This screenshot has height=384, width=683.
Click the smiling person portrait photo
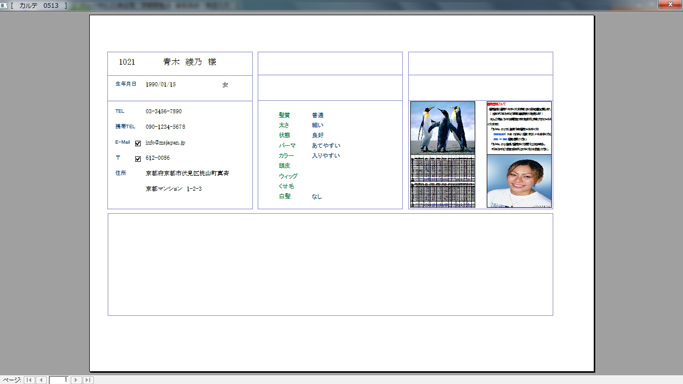(x=519, y=181)
